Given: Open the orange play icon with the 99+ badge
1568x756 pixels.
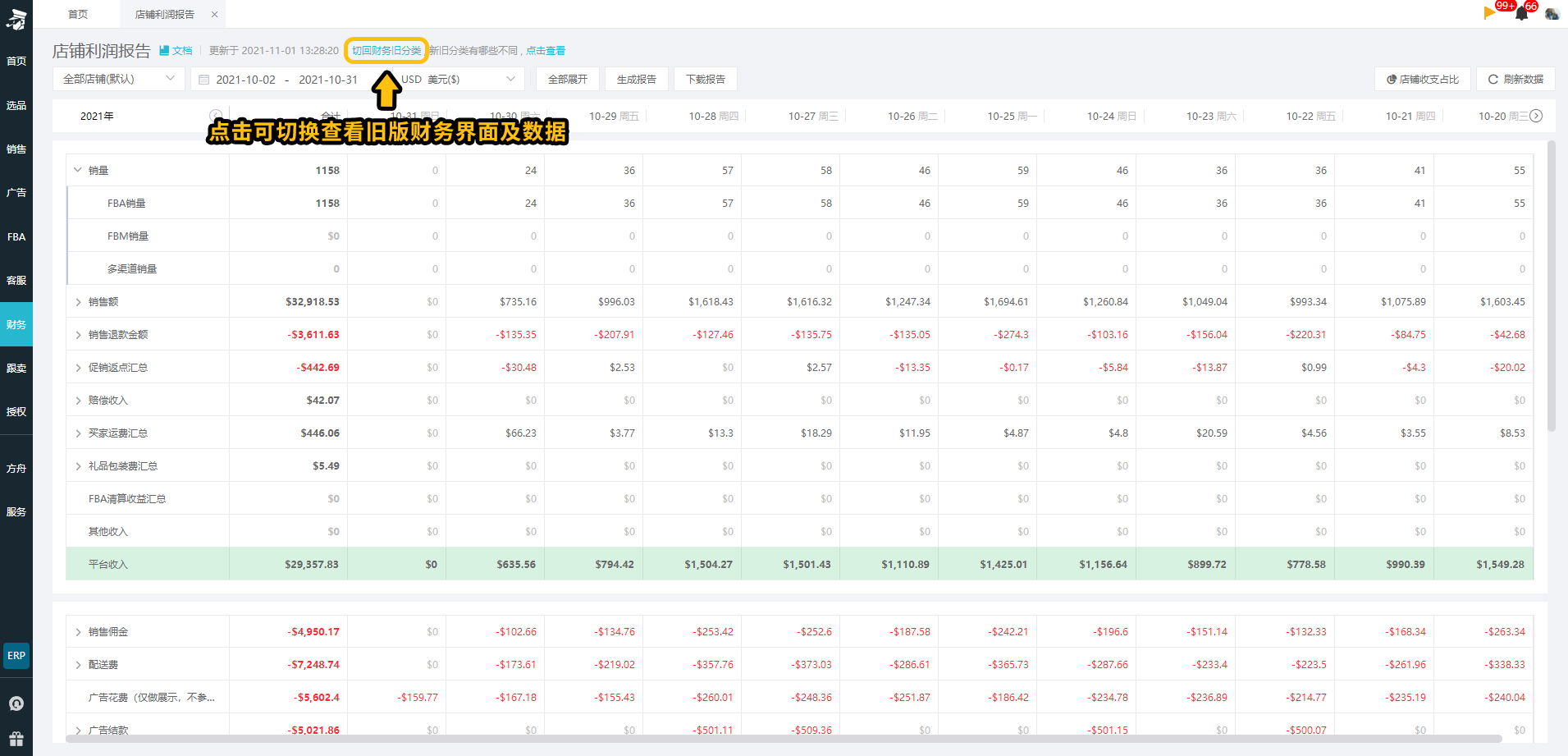Looking at the screenshot, I should coord(1489,12).
